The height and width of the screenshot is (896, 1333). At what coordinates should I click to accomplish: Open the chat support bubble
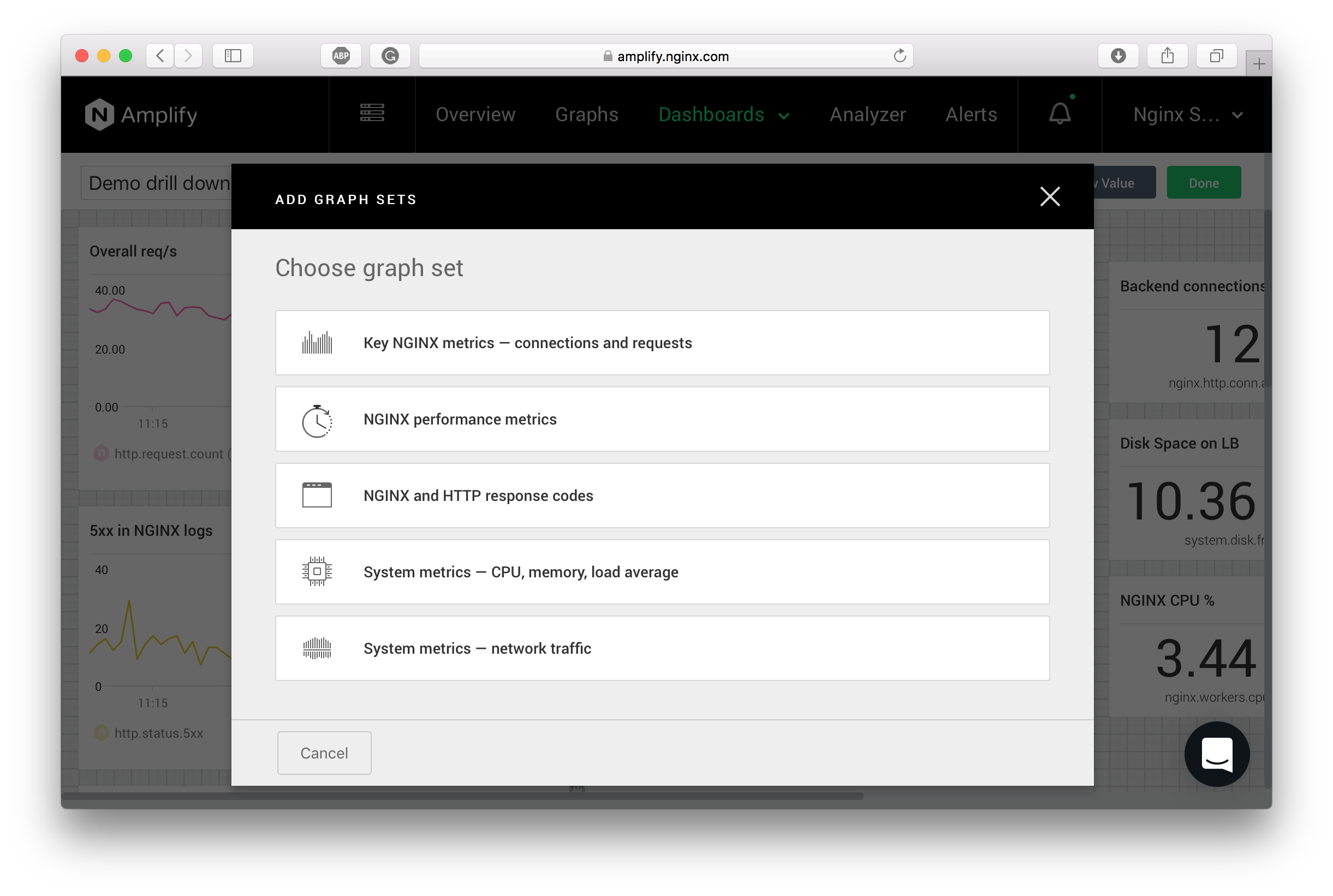coord(1217,754)
